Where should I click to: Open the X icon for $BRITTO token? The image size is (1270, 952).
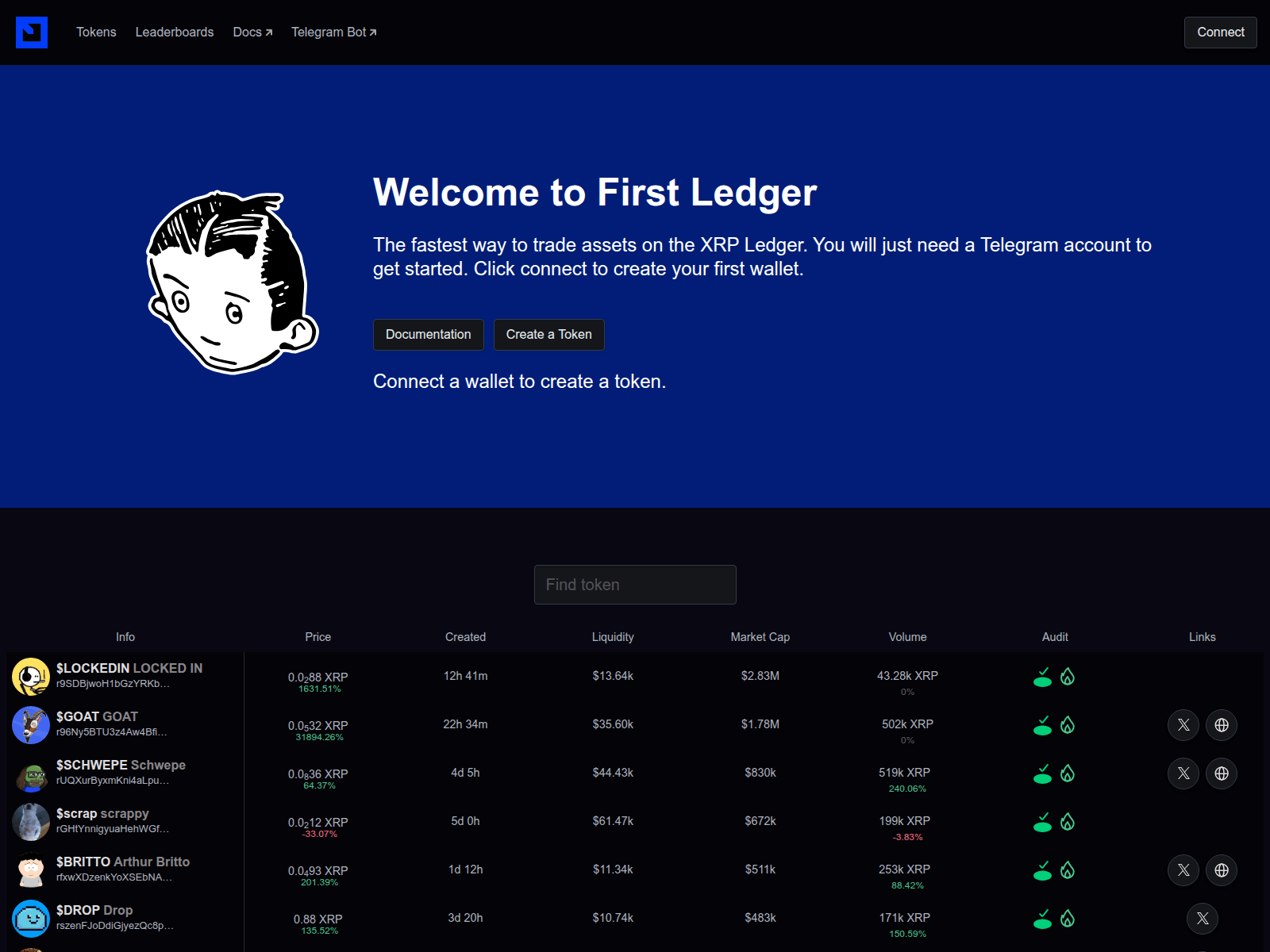pos(1183,870)
